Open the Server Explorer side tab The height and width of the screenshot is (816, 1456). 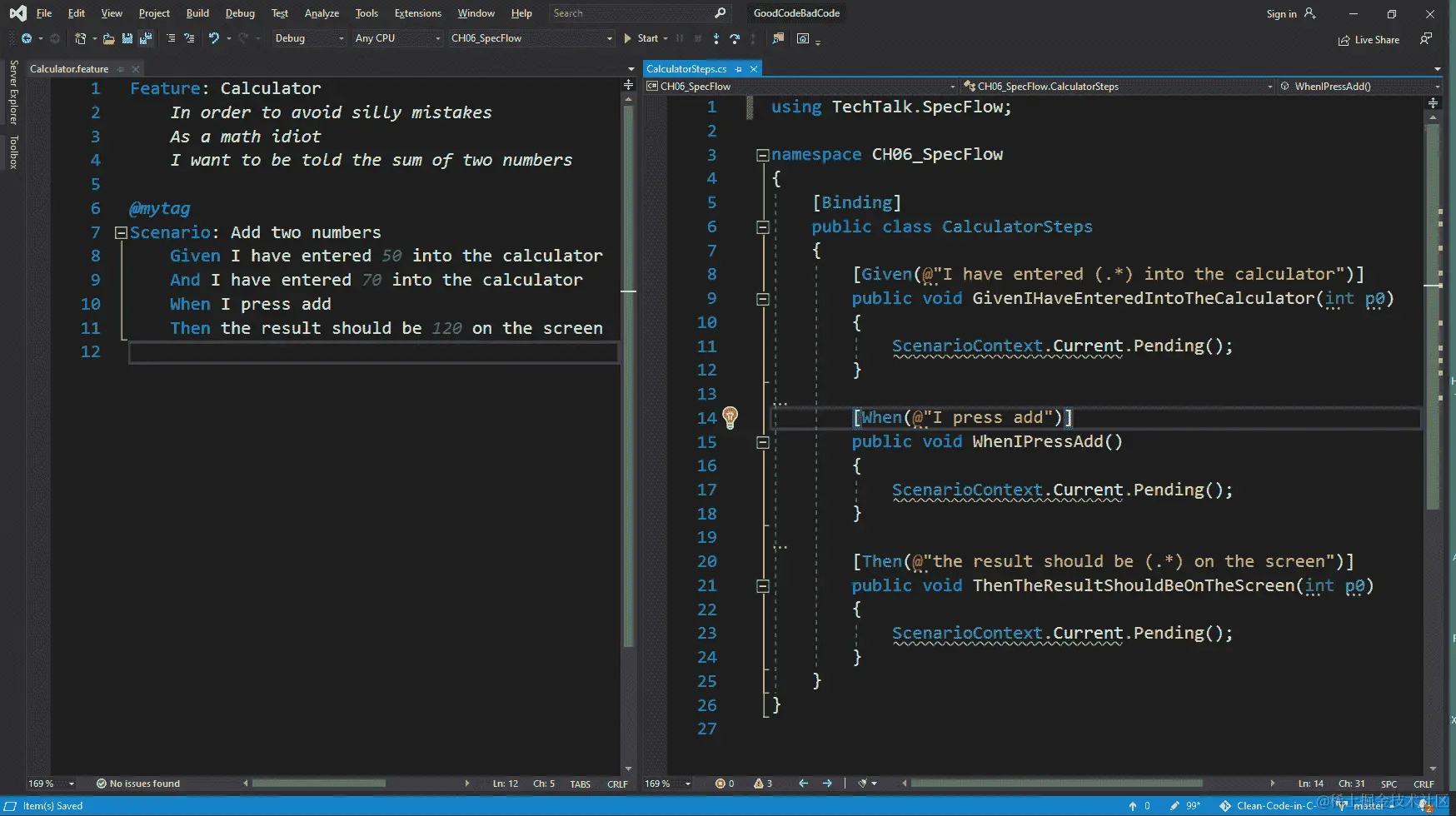coord(13,92)
